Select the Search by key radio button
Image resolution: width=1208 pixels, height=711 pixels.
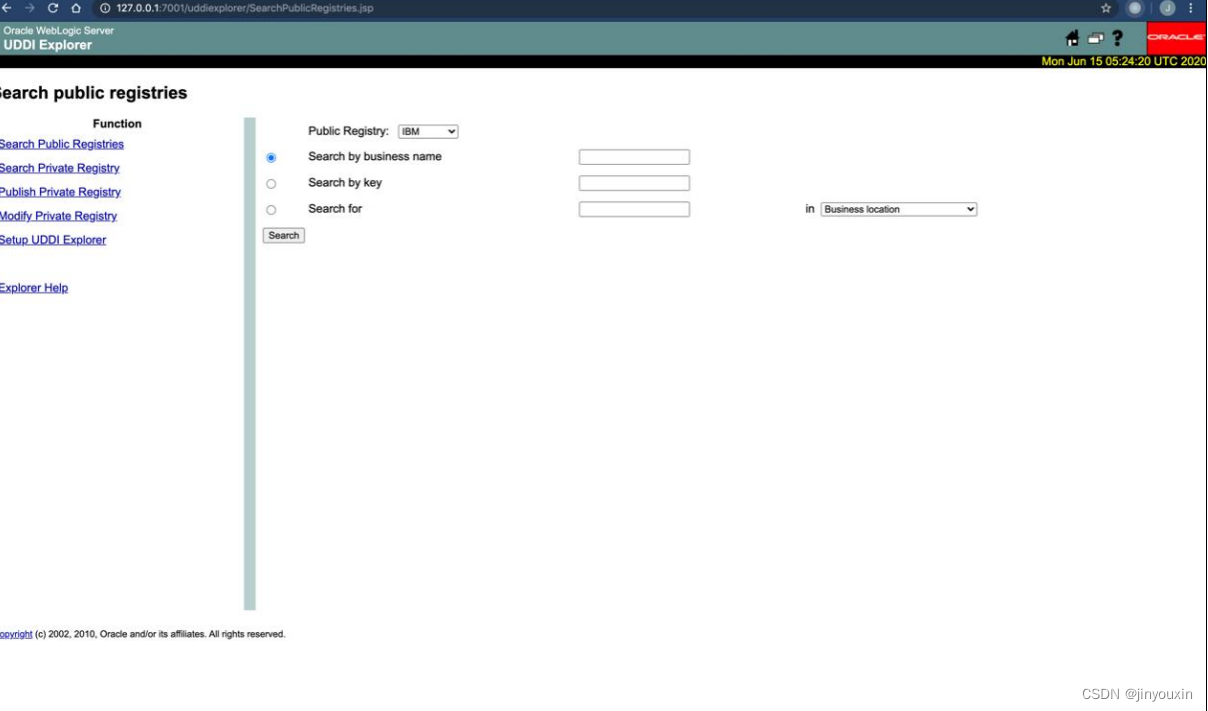click(269, 182)
